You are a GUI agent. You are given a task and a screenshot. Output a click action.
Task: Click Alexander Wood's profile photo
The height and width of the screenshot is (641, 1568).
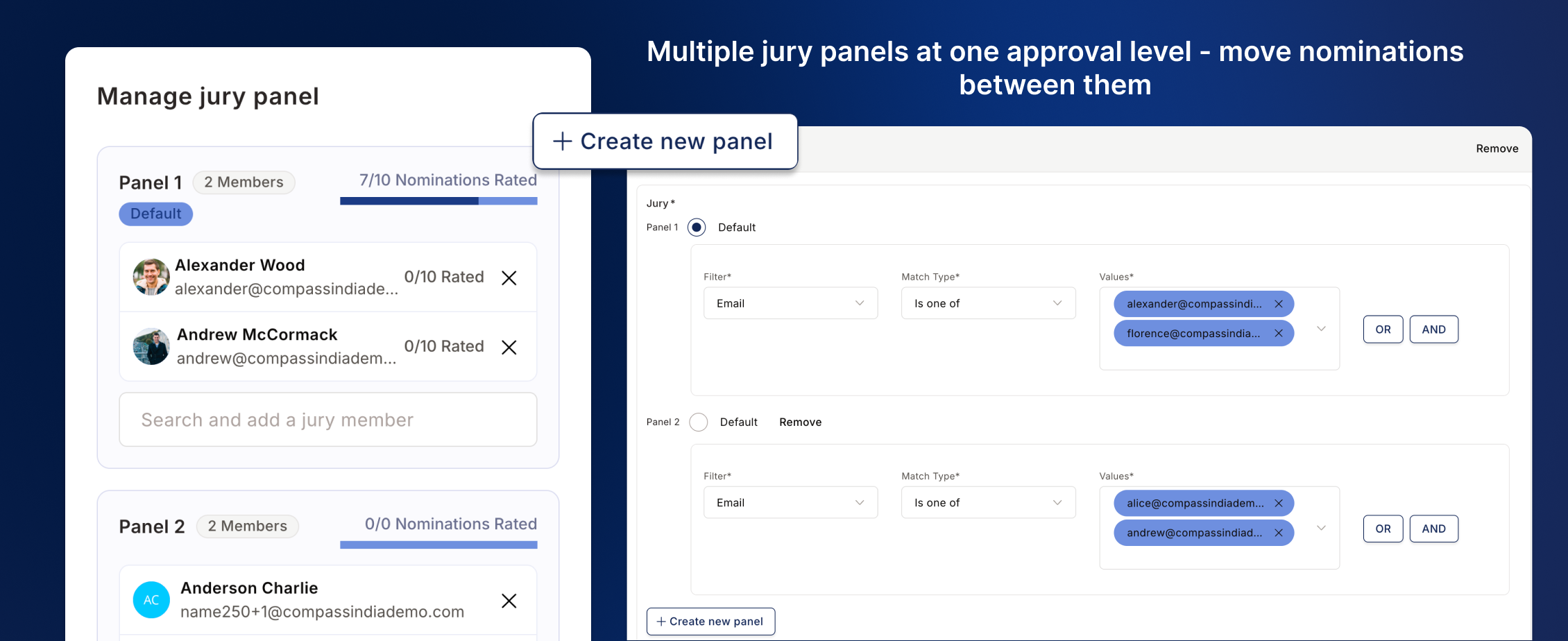(x=151, y=277)
